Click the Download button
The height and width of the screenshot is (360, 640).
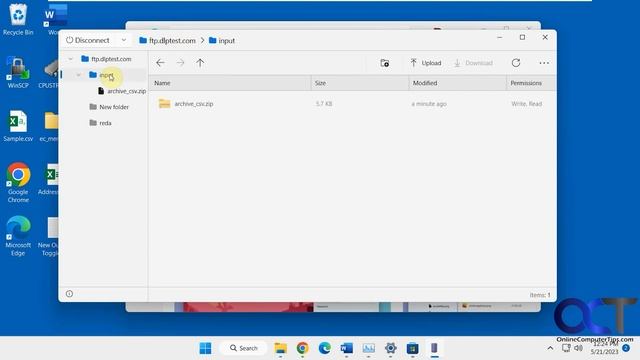click(x=473, y=63)
